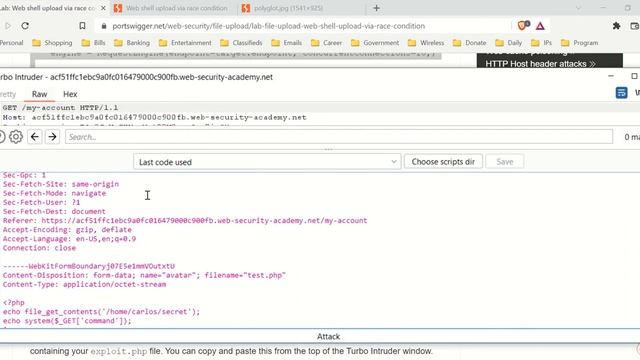The width and height of the screenshot is (640, 360).
Task: Reload the browser page
Action: (25, 26)
